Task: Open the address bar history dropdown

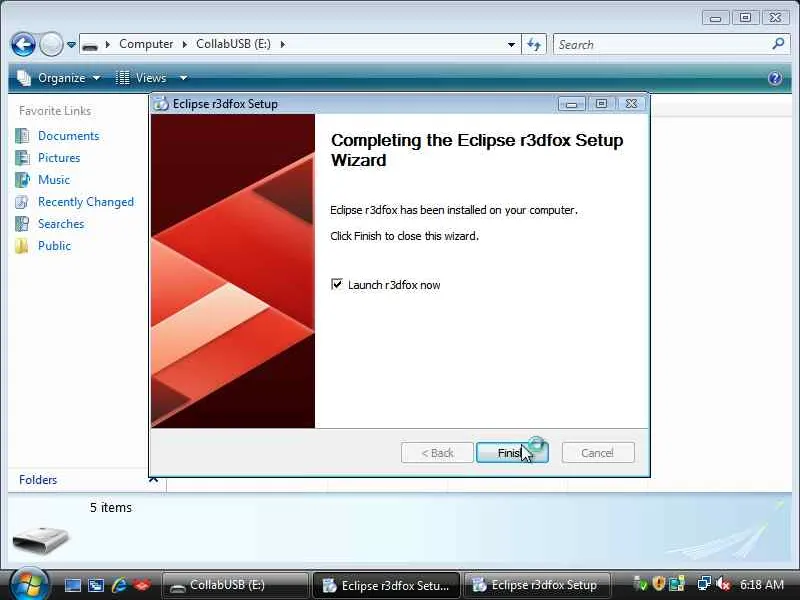Action: coord(511,45)
